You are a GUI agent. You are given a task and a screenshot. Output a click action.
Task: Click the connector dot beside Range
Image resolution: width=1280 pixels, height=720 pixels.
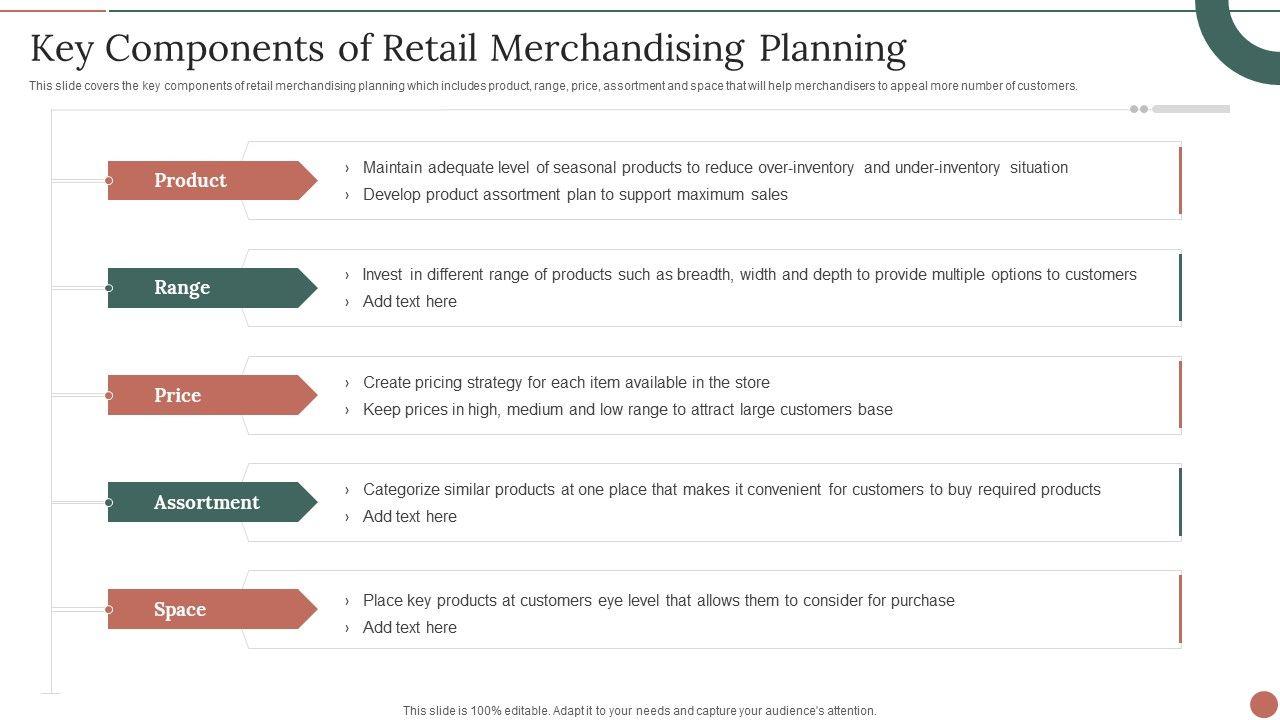pyautogui.click(x=108, y=288)
